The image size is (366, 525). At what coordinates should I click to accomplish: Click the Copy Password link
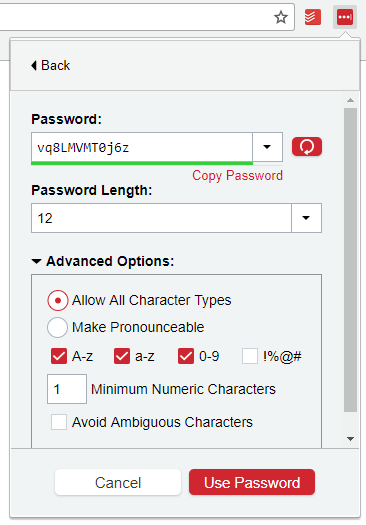237,175
